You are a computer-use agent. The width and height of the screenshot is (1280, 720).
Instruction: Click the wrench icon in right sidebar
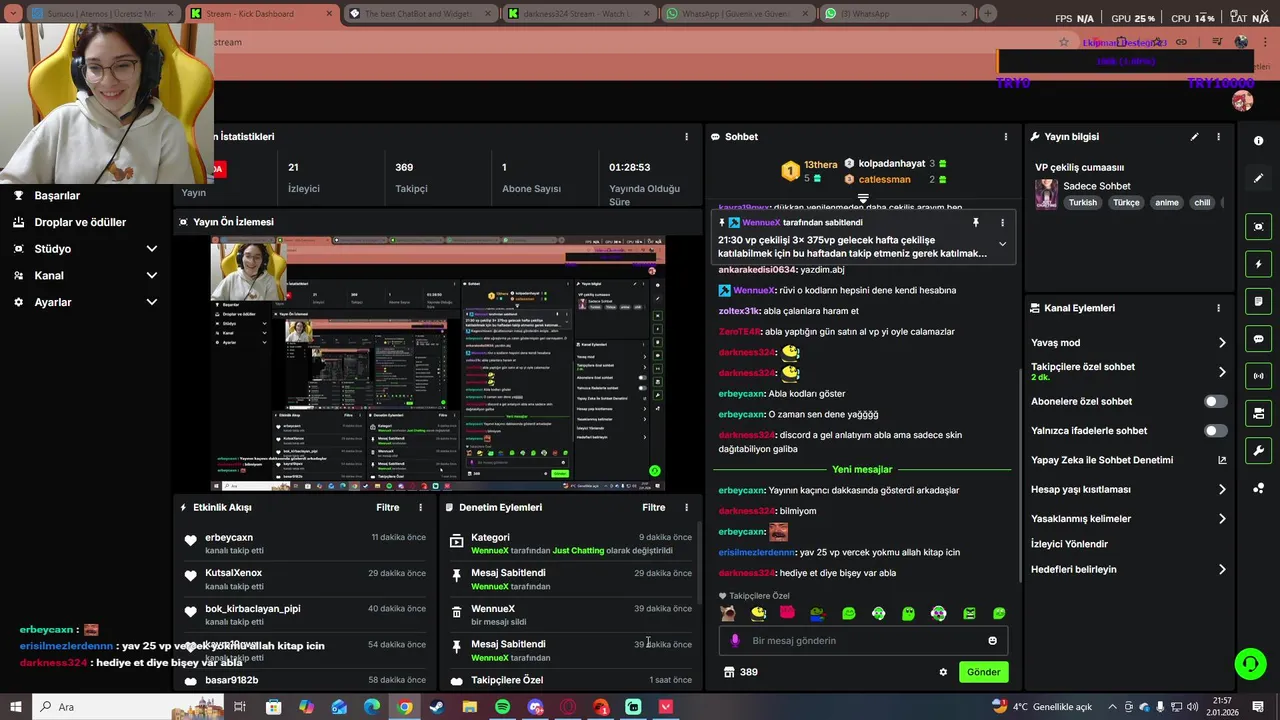[1258, 450]
